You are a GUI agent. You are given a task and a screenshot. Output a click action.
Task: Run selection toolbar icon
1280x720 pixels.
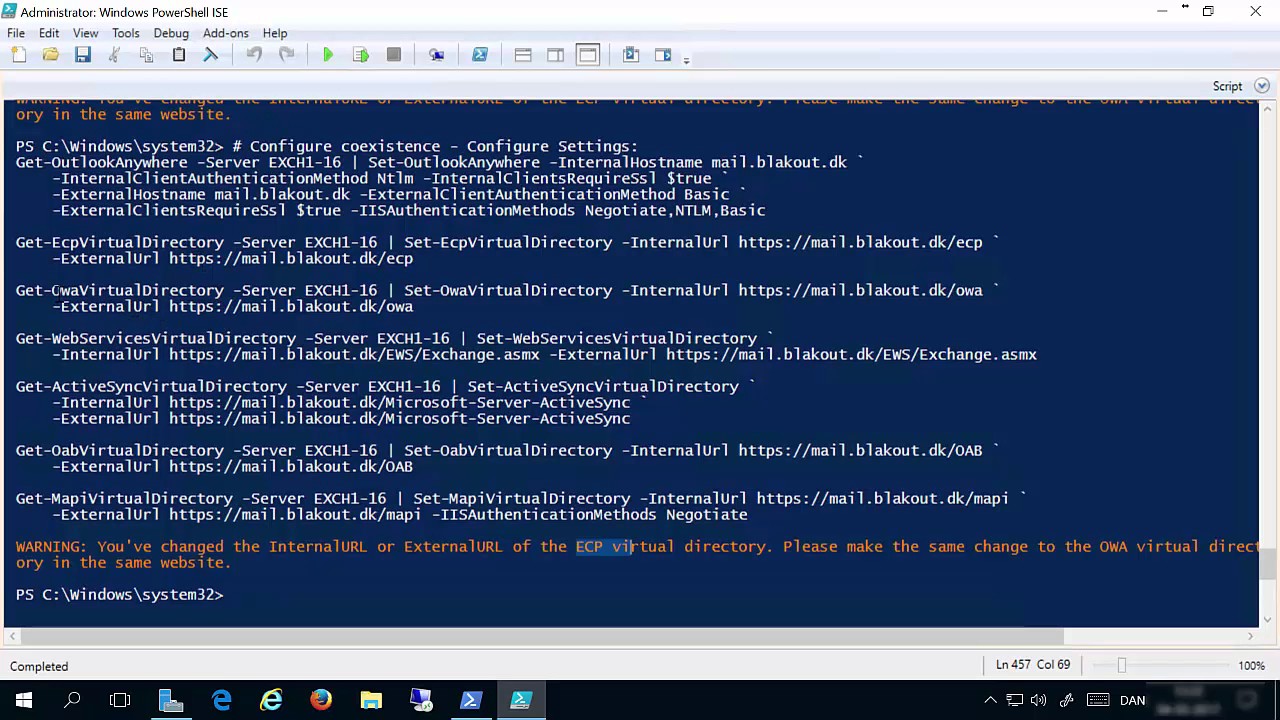[361, 55]
